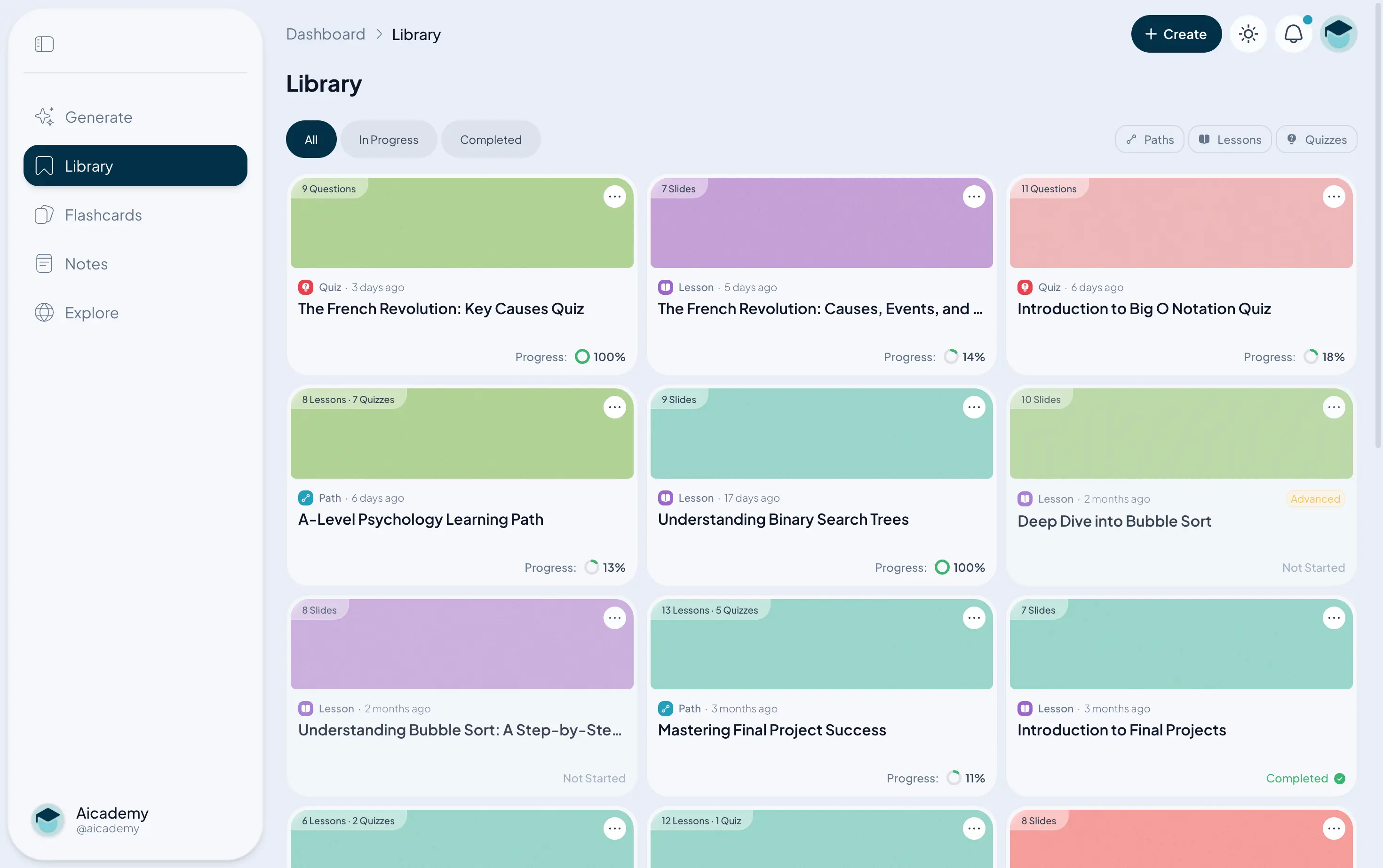The height and width of the screenshot is (868, 1383).
Task: Toggle the Quizzes type filter
Action: click(1316, 140)
